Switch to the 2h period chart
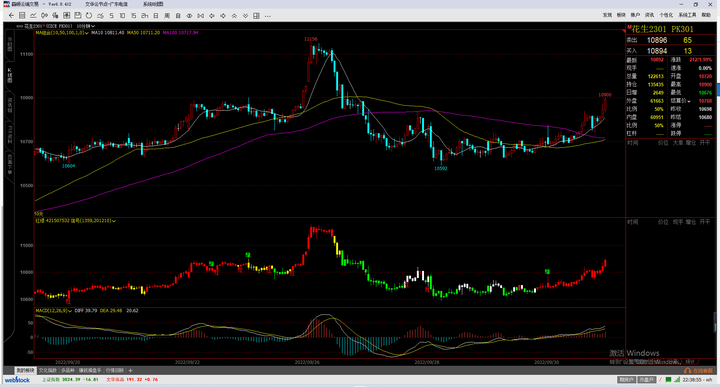The image size is (720, 387). (145, 16)
